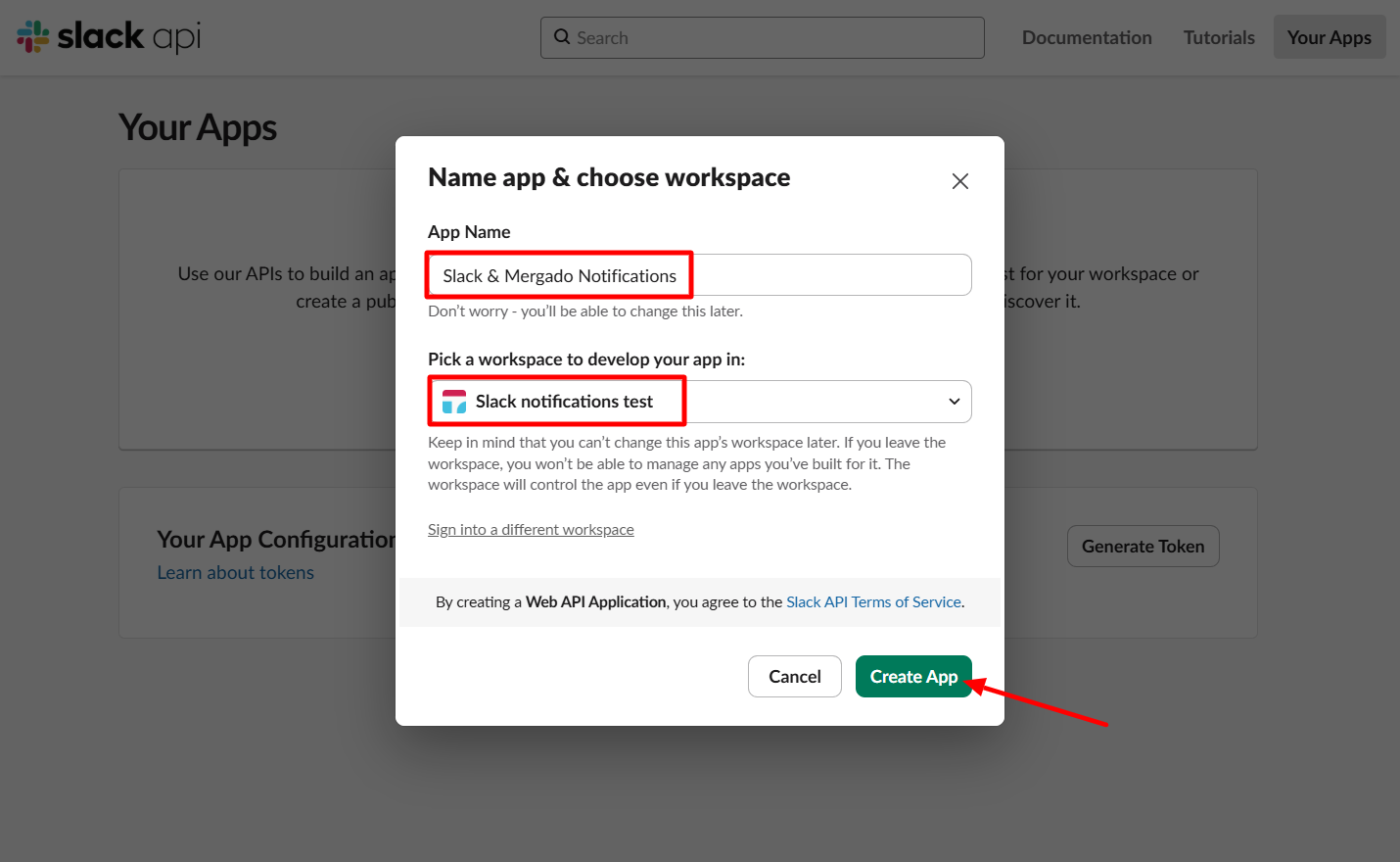Click the Slack hashtag logo icon
This screenshot has height=862, width=1400.
32,37
